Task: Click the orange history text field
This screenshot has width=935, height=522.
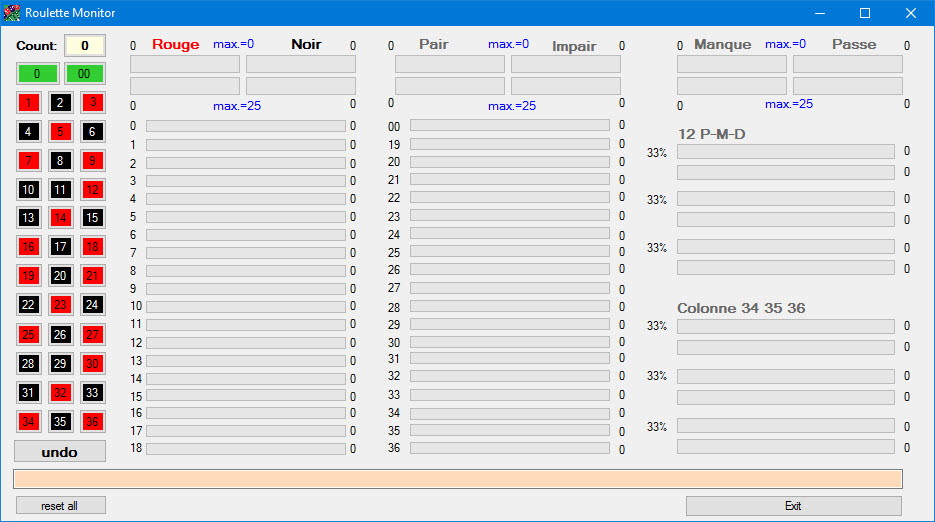Action: coord(458,479)
